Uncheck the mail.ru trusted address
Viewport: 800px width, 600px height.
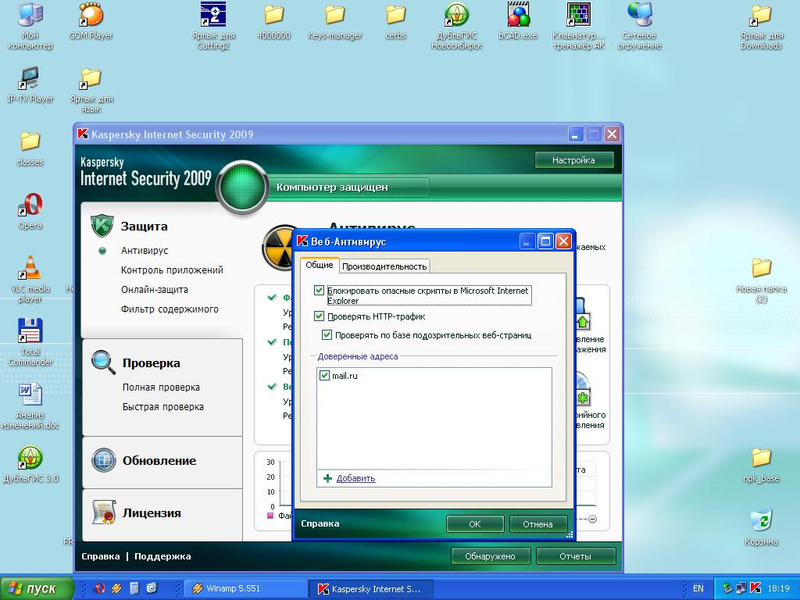coord(325,375)
